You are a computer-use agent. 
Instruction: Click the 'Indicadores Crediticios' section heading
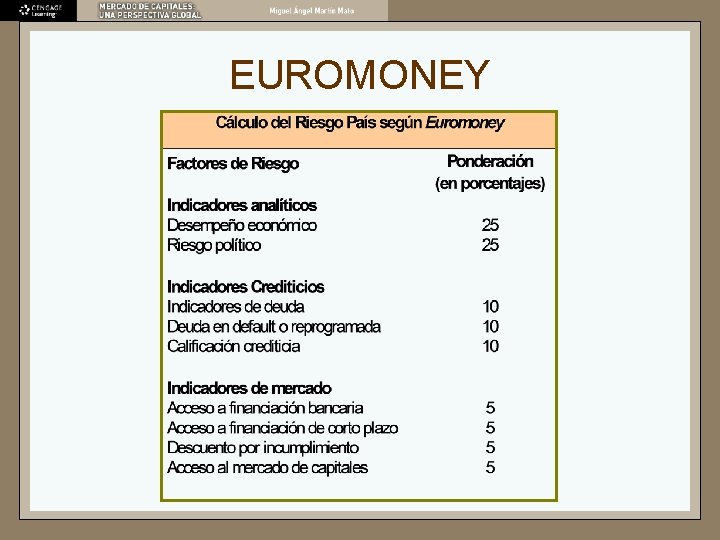pyautogui.click(x=246, y=287)
